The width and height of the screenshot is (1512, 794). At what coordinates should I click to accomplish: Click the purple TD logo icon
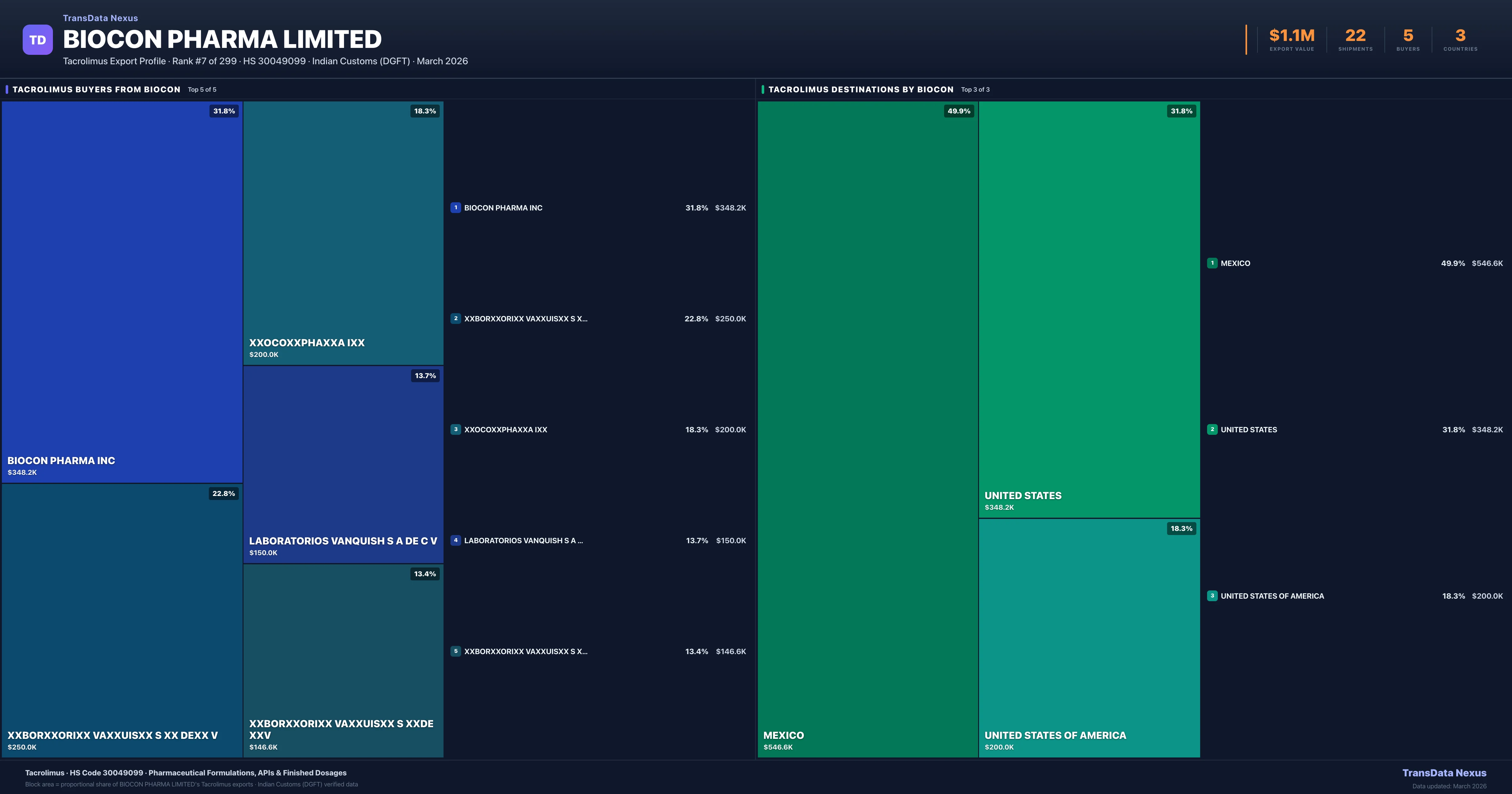tap(37, 40)
